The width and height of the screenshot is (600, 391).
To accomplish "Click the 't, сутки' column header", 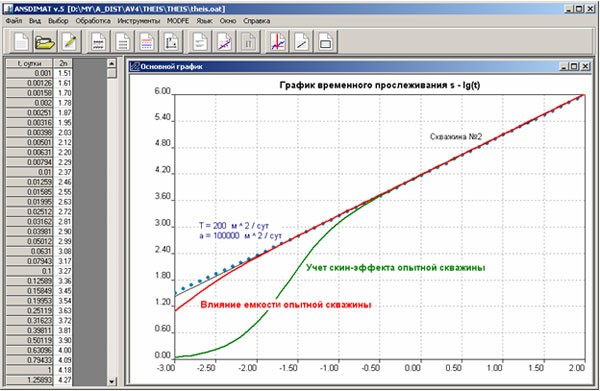I will click(29, 63).
